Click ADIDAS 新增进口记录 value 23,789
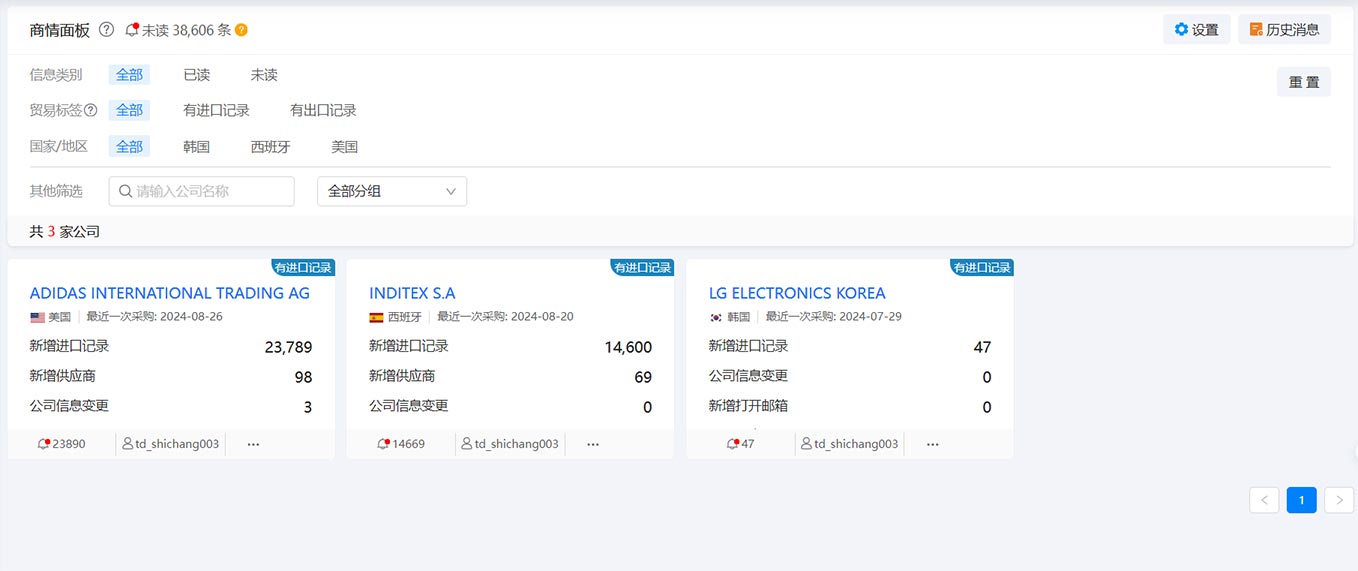 (288, 347)
